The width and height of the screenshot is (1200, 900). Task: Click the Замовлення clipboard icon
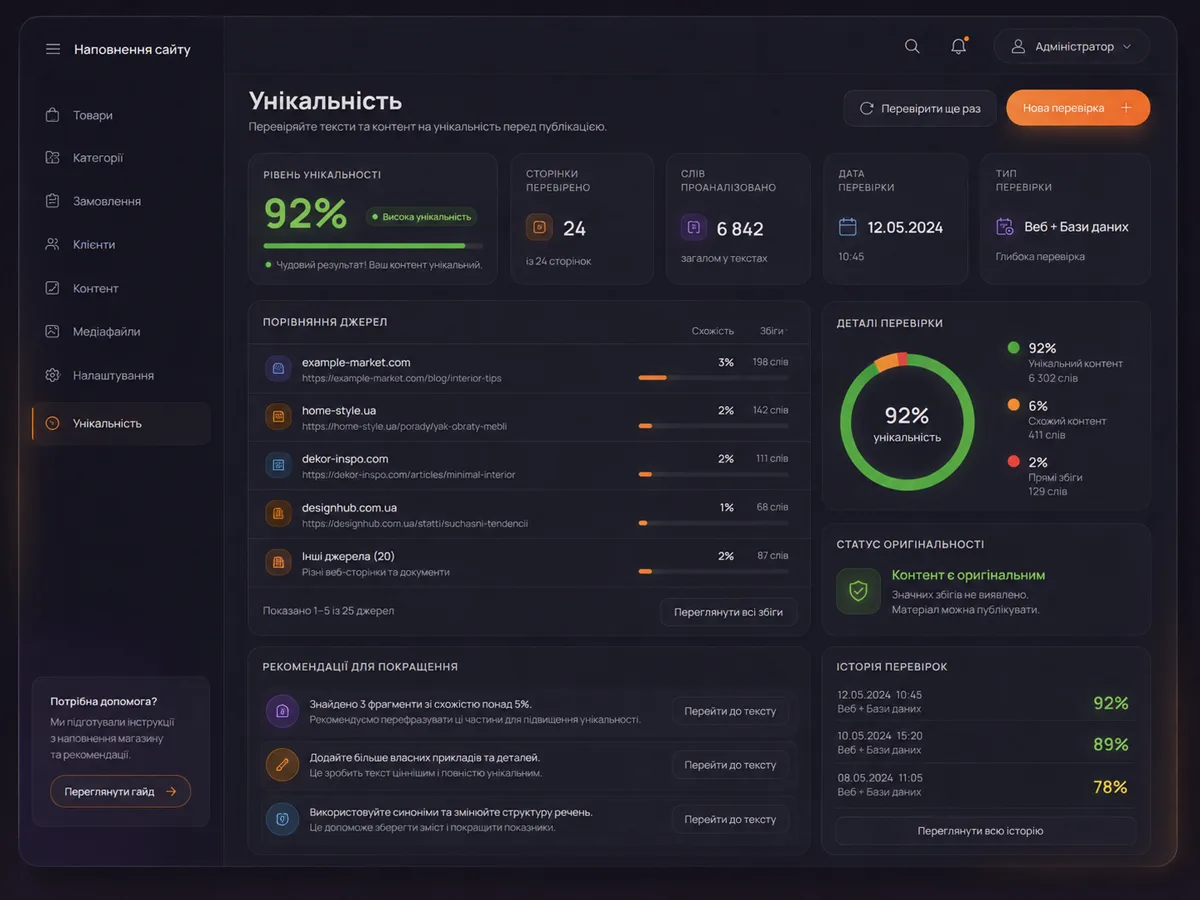tap(53, 201)
